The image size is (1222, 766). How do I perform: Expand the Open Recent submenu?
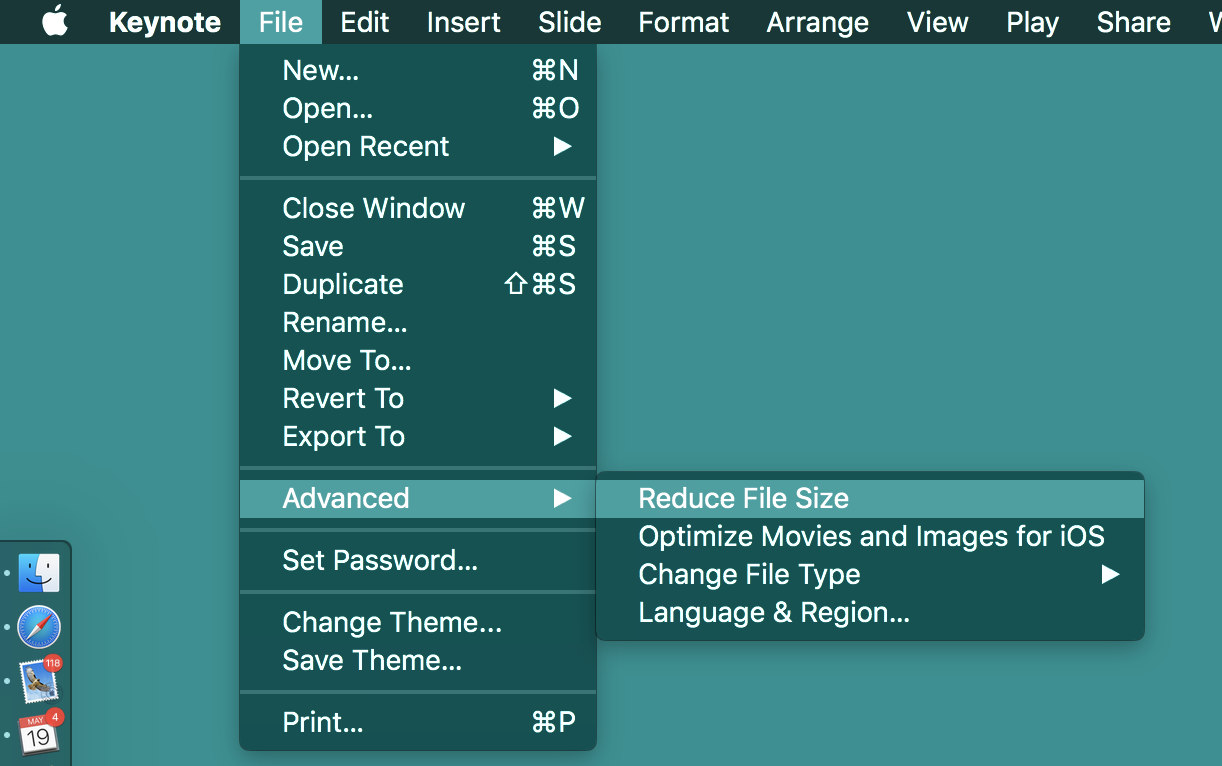click(x=418, y=146)
